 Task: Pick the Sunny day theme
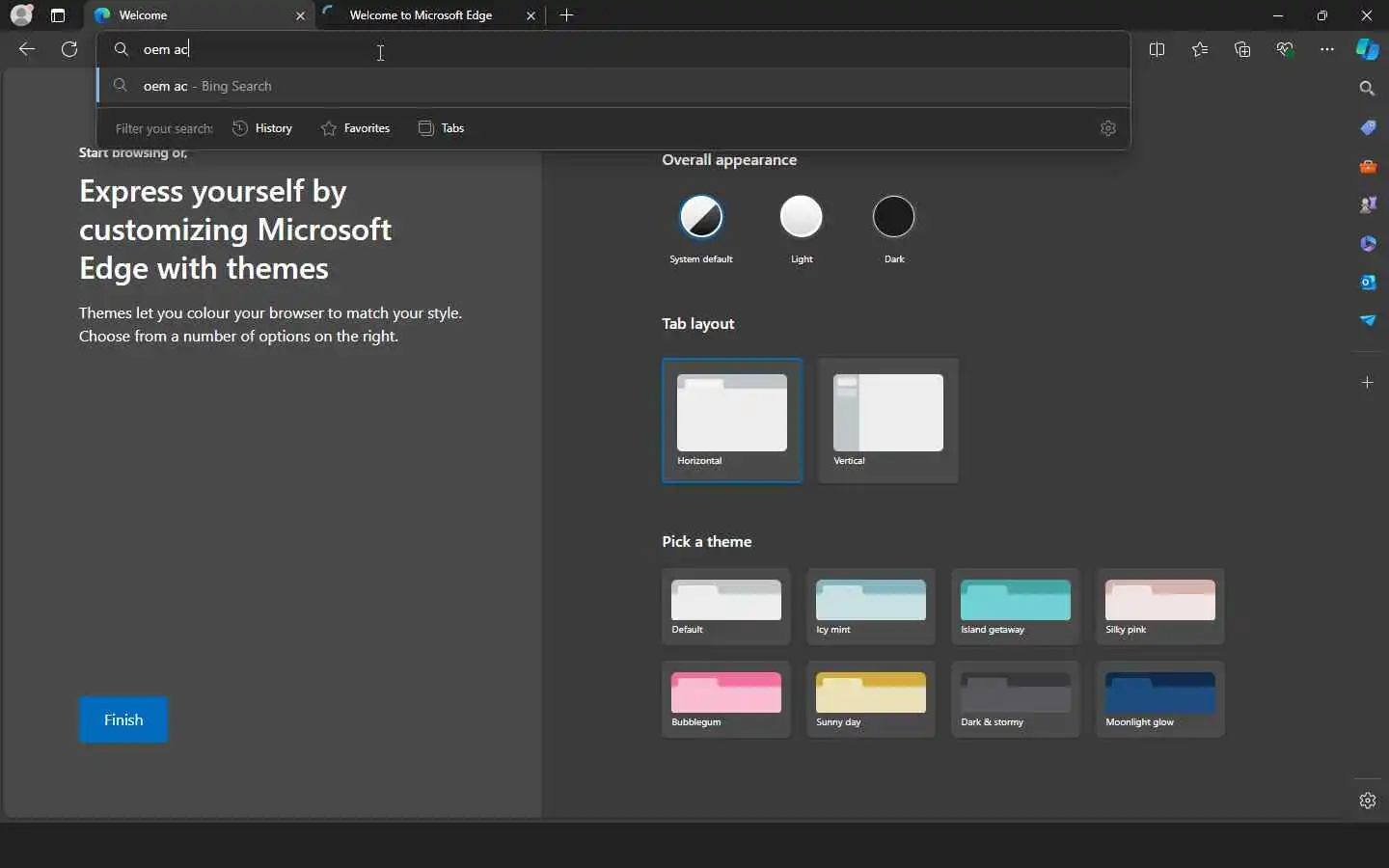pos(871,699)
